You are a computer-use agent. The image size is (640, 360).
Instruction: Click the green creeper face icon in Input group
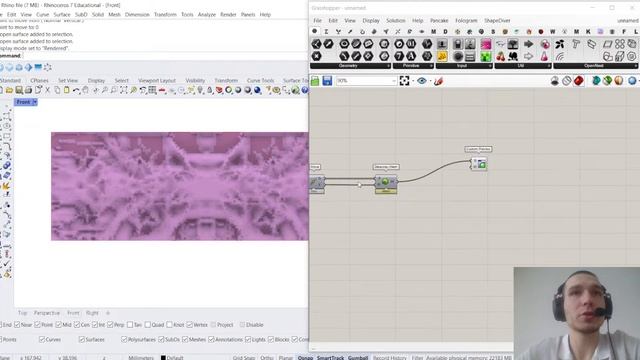486,56
